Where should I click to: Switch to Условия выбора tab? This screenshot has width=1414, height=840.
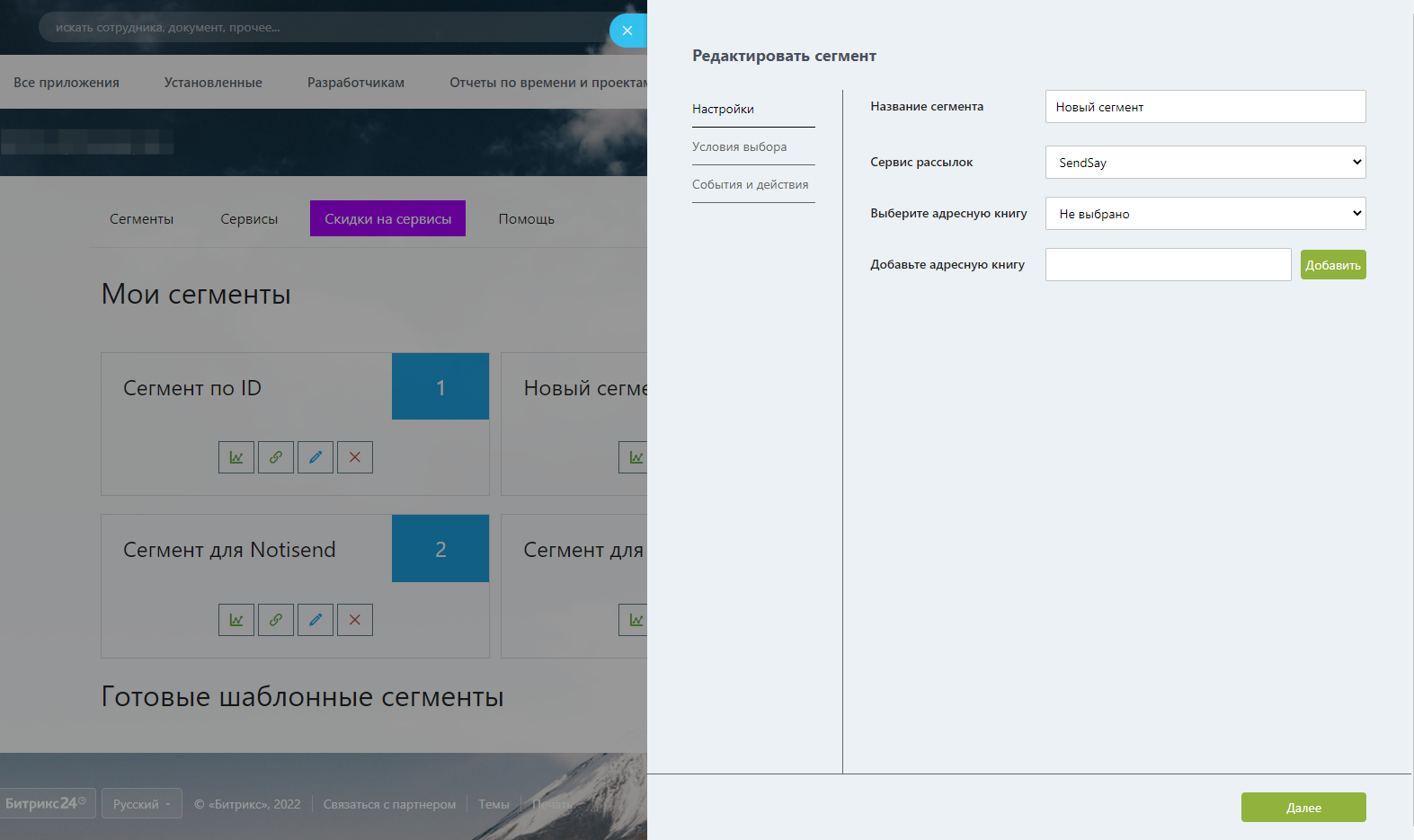pos(739,146)
